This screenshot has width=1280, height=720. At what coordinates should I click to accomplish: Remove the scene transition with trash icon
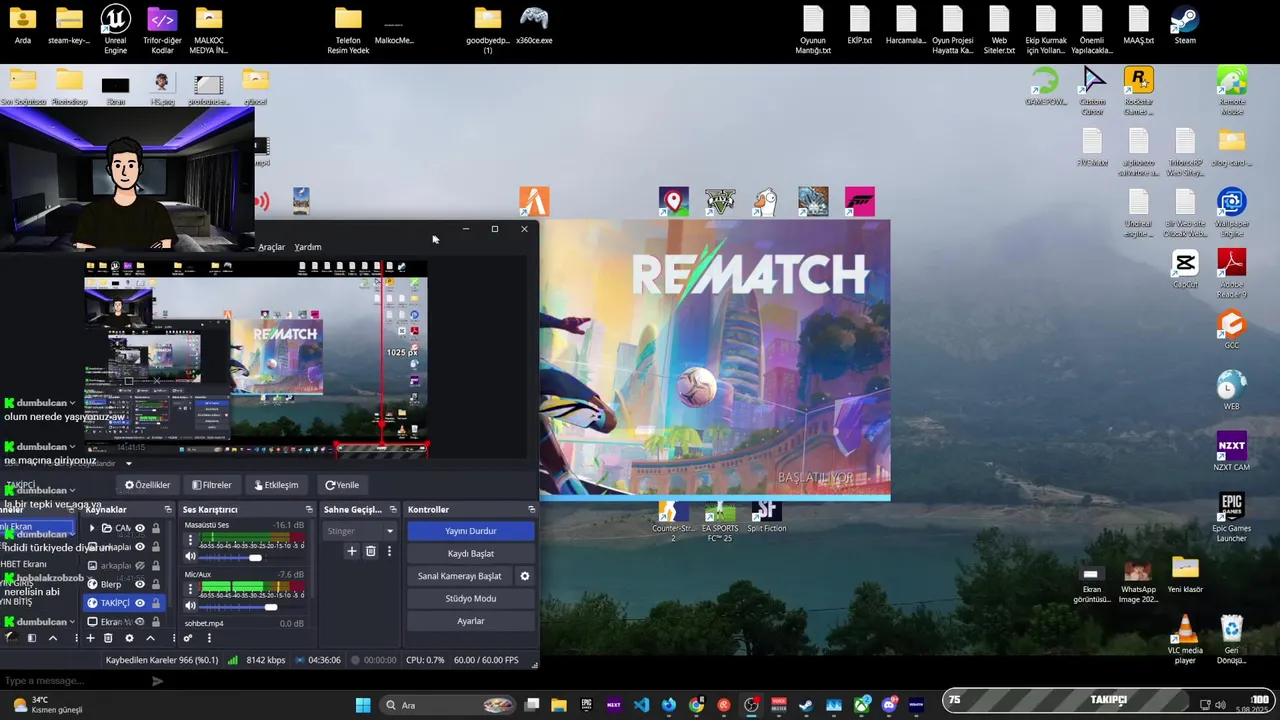coord(370,551)
